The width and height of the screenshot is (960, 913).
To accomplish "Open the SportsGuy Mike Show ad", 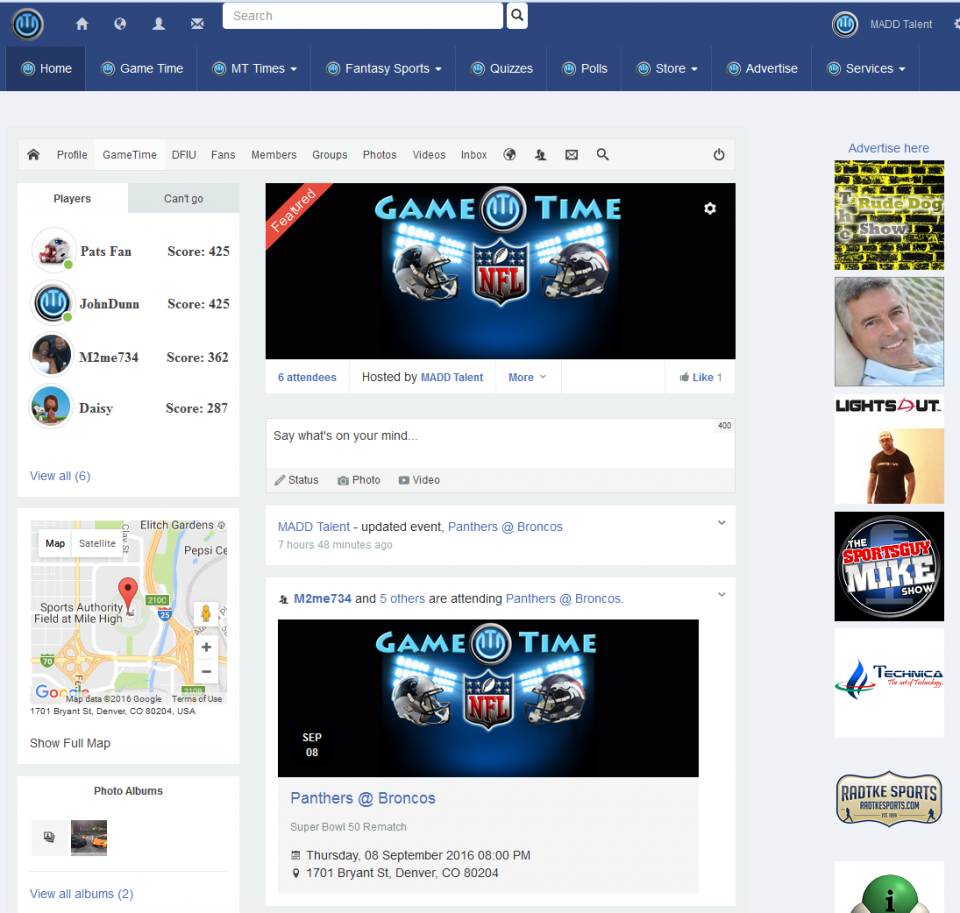I will (889, 566).
